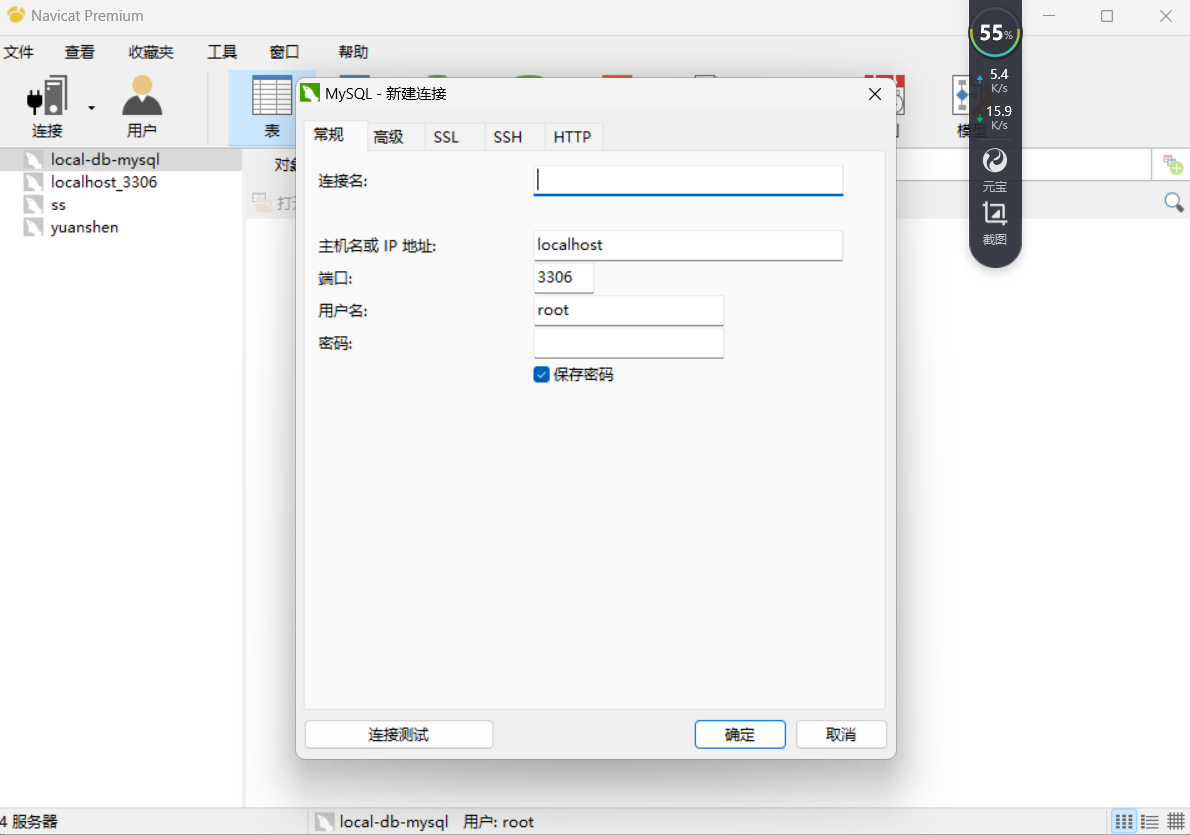Close the Navicat Premium main window
The height and width of the screenshot is (835, 1190).
(x=1166, y=16)
